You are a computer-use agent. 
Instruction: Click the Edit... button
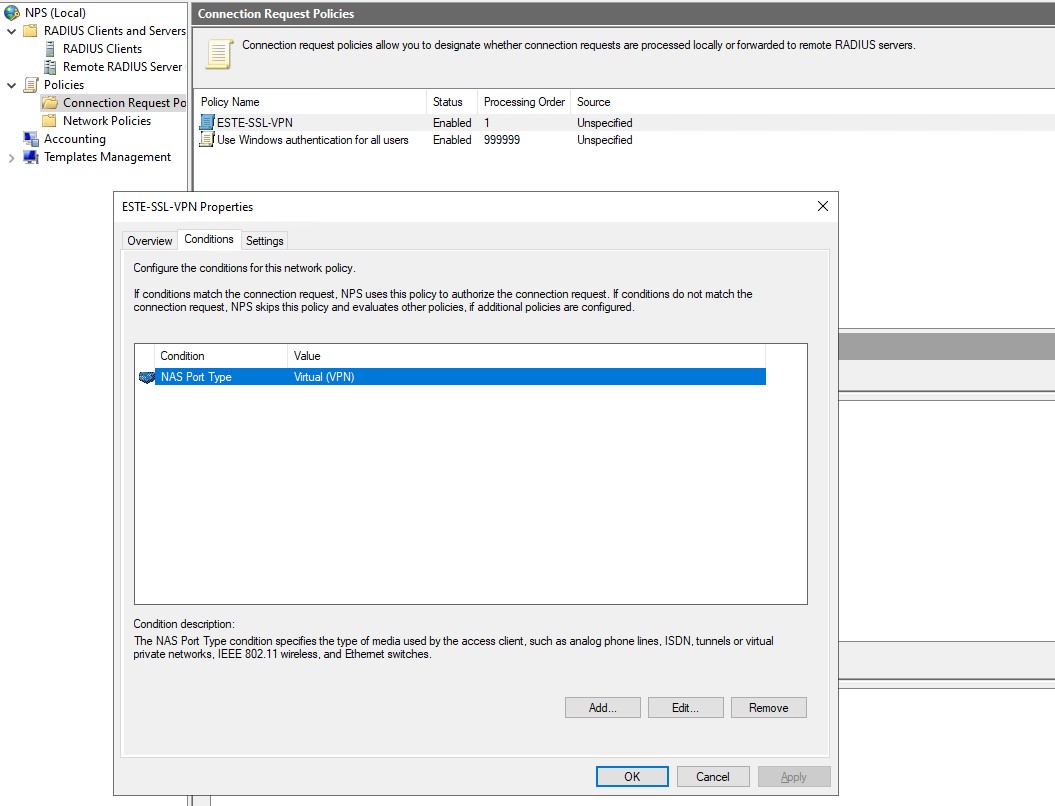coord(685,708)
